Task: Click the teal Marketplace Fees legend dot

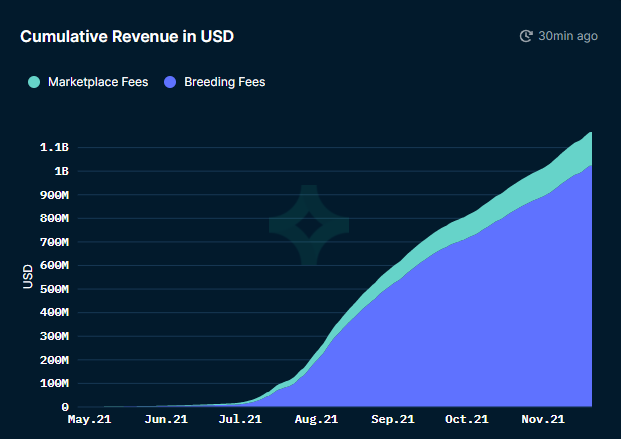Action: coord(35,82)
